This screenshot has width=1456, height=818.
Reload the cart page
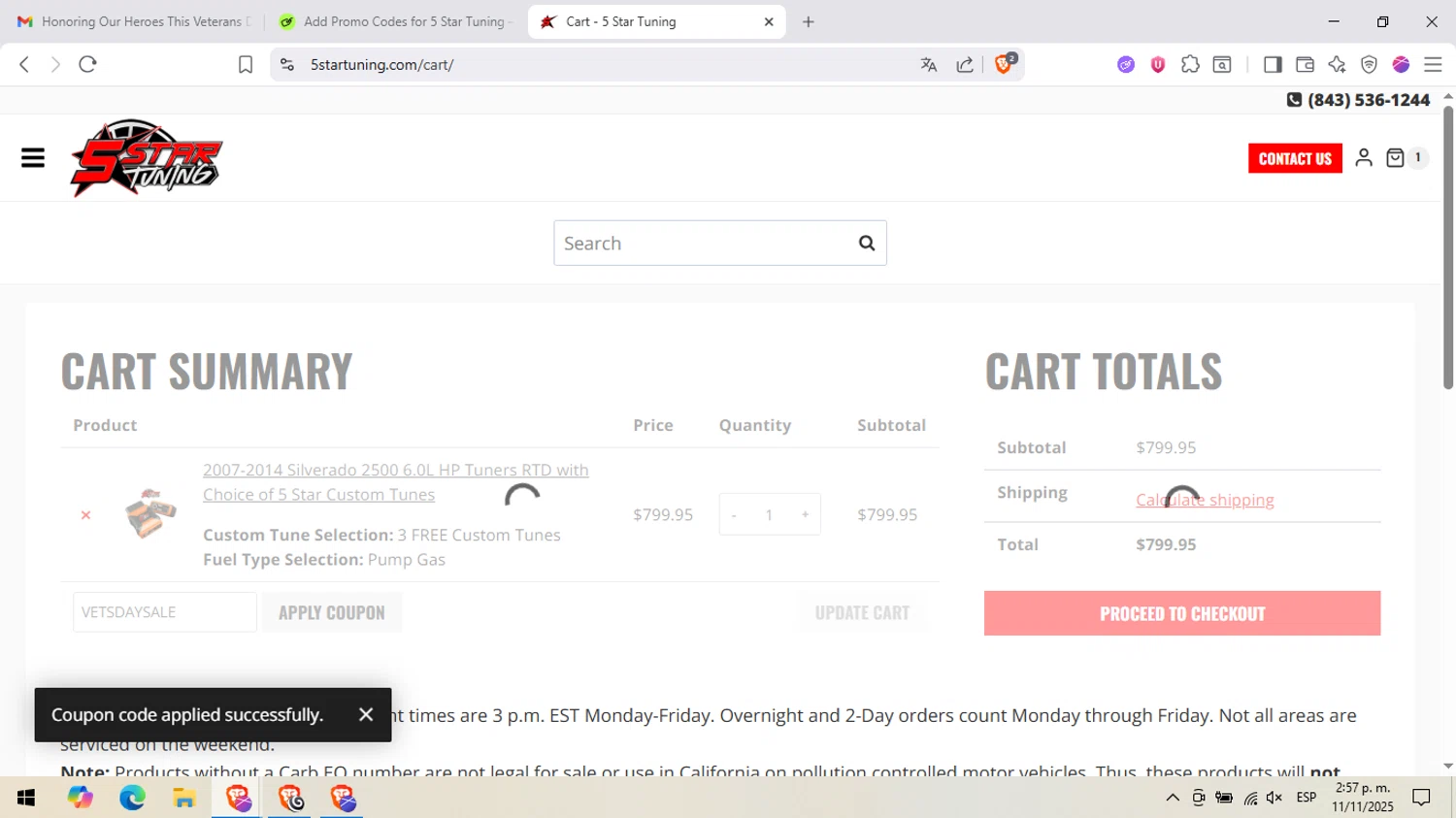[x=87, y=64]
